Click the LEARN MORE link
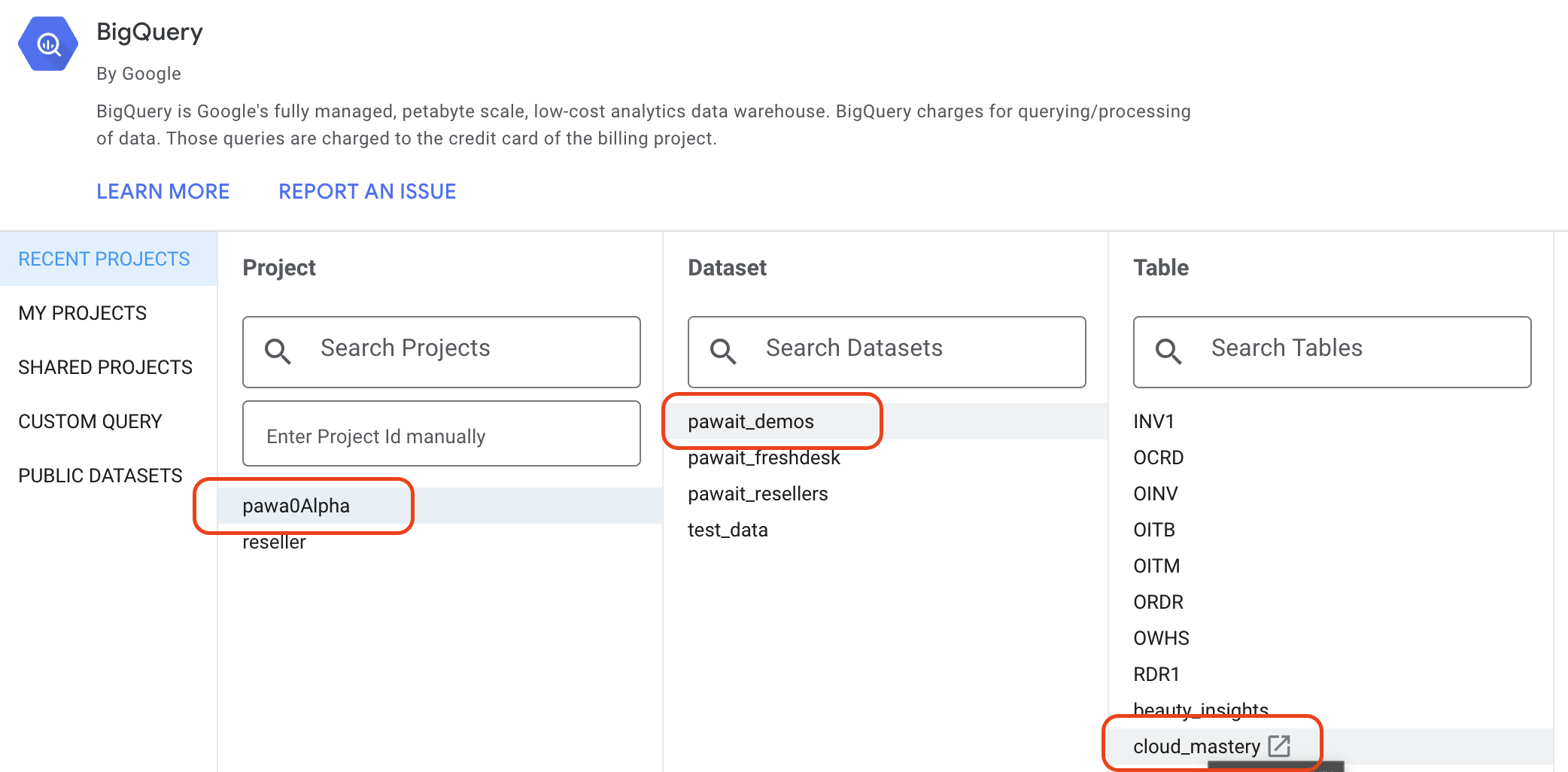 (x=163, y=191)
